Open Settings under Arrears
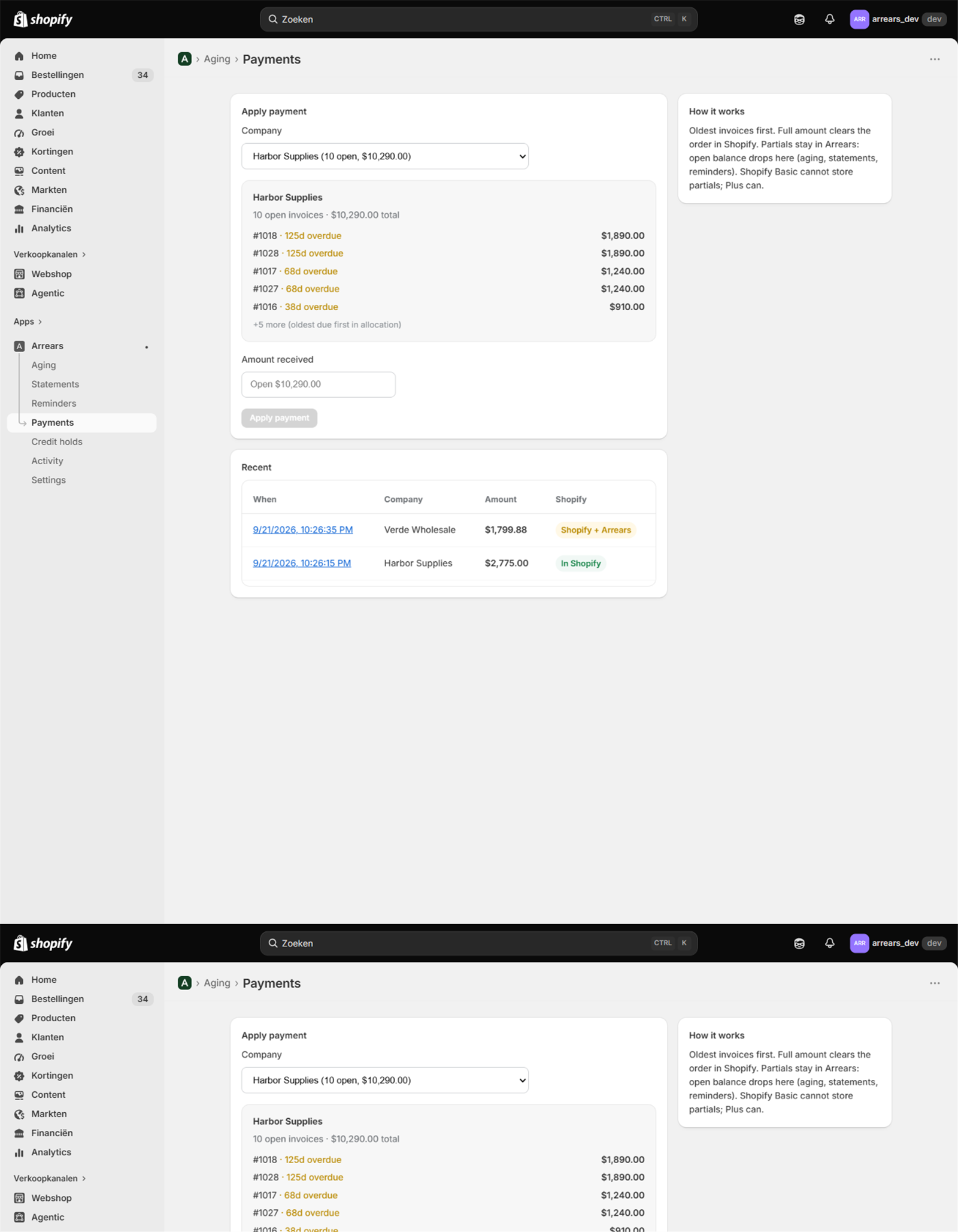The image size is (958, 1232). 48,480
